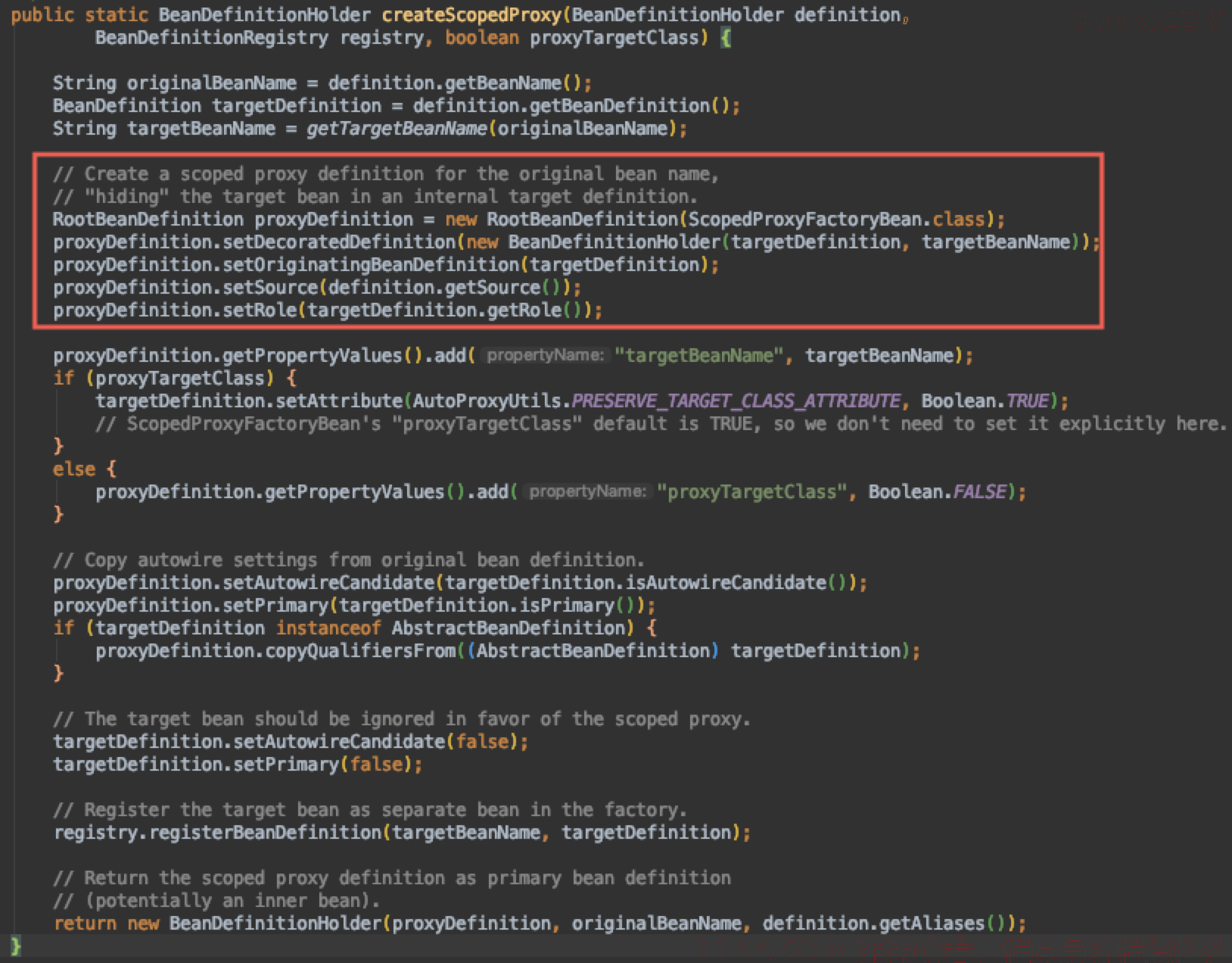Click proxyDefinition.setRole line
This screenshot has height=963, width=1232.
coord(328,310)
